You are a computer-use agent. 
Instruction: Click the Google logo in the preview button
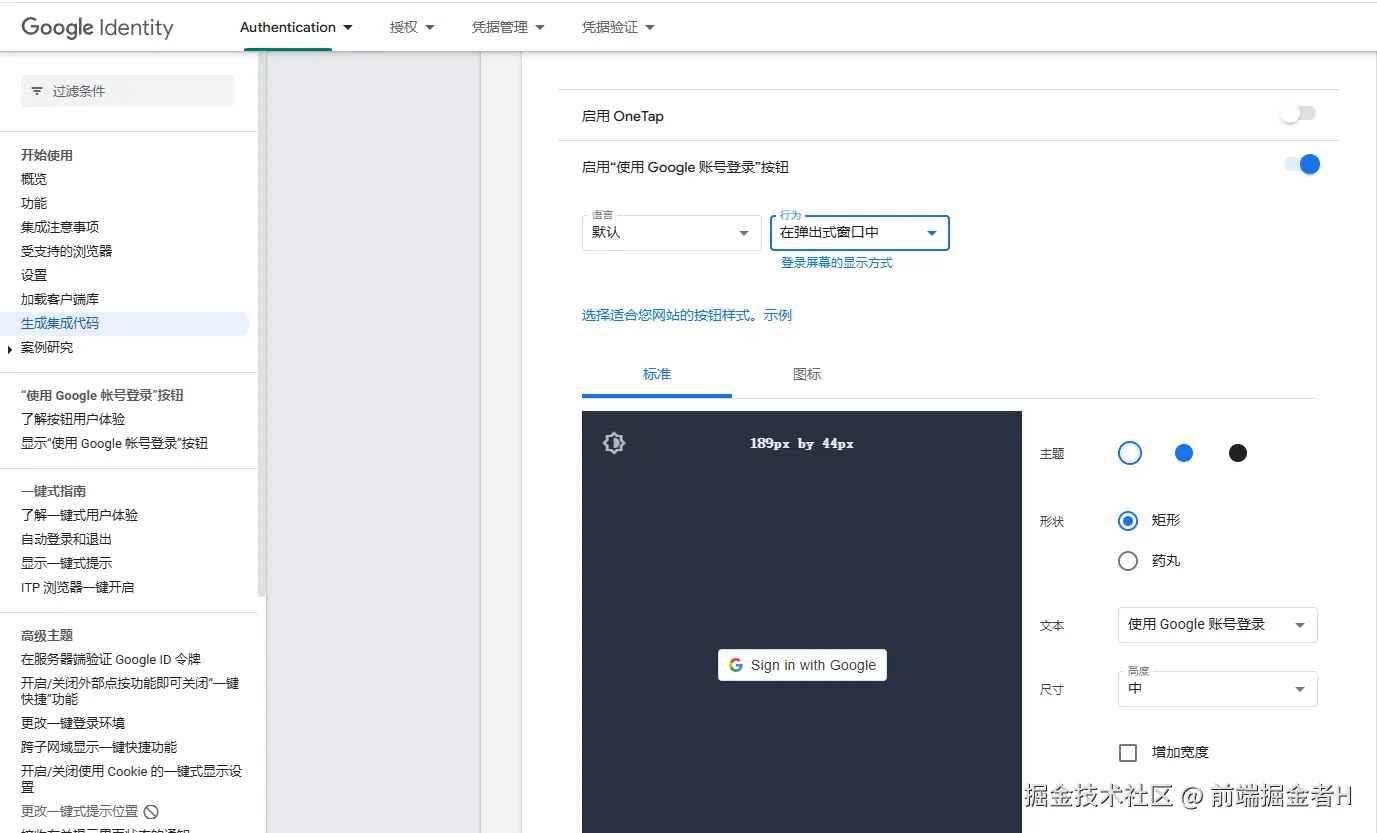pos(736,665)
